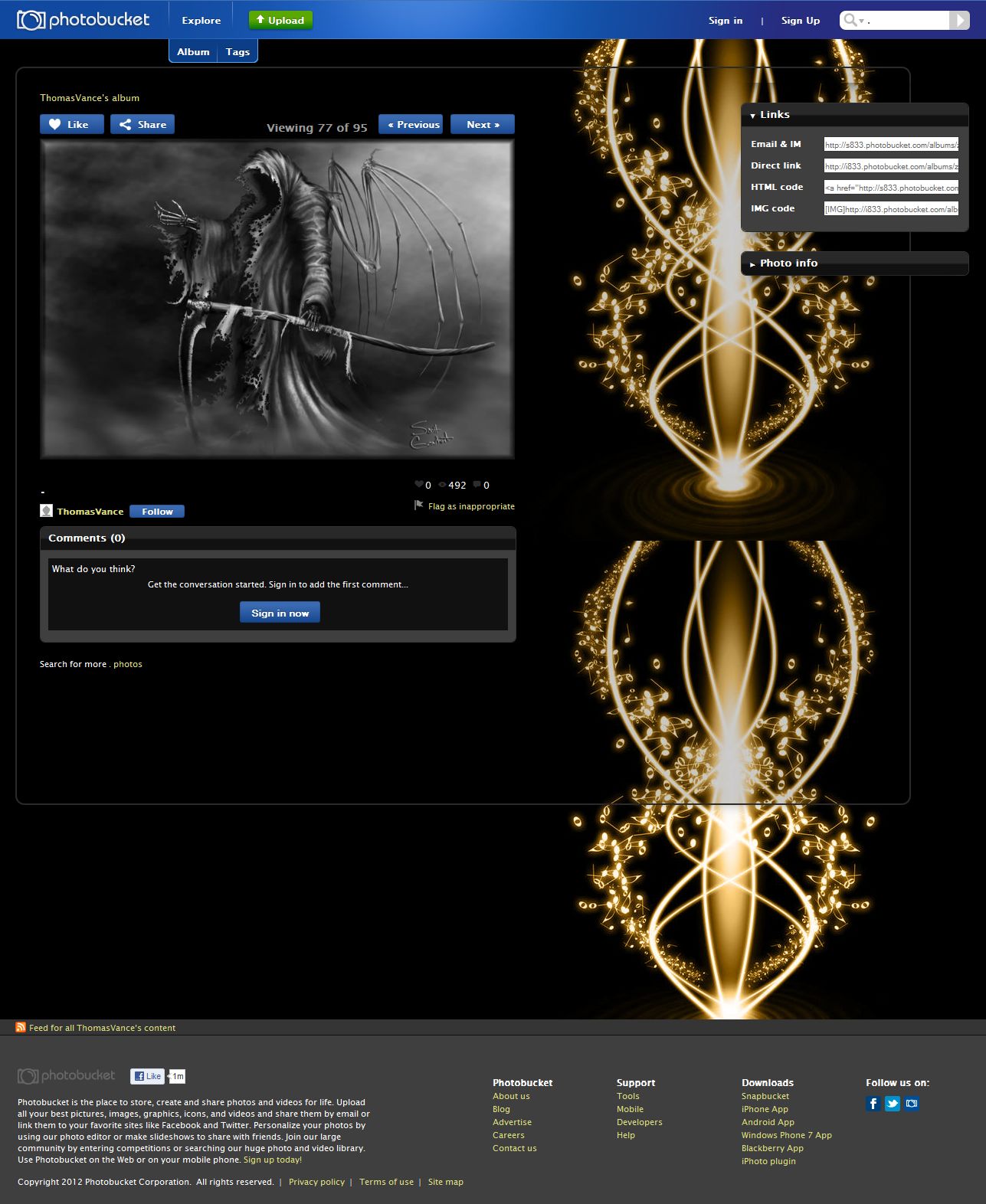This screenshot has width=986, height=1204.
Task: Open feed for all ThomasVance's content
Action: [102, 1028]
